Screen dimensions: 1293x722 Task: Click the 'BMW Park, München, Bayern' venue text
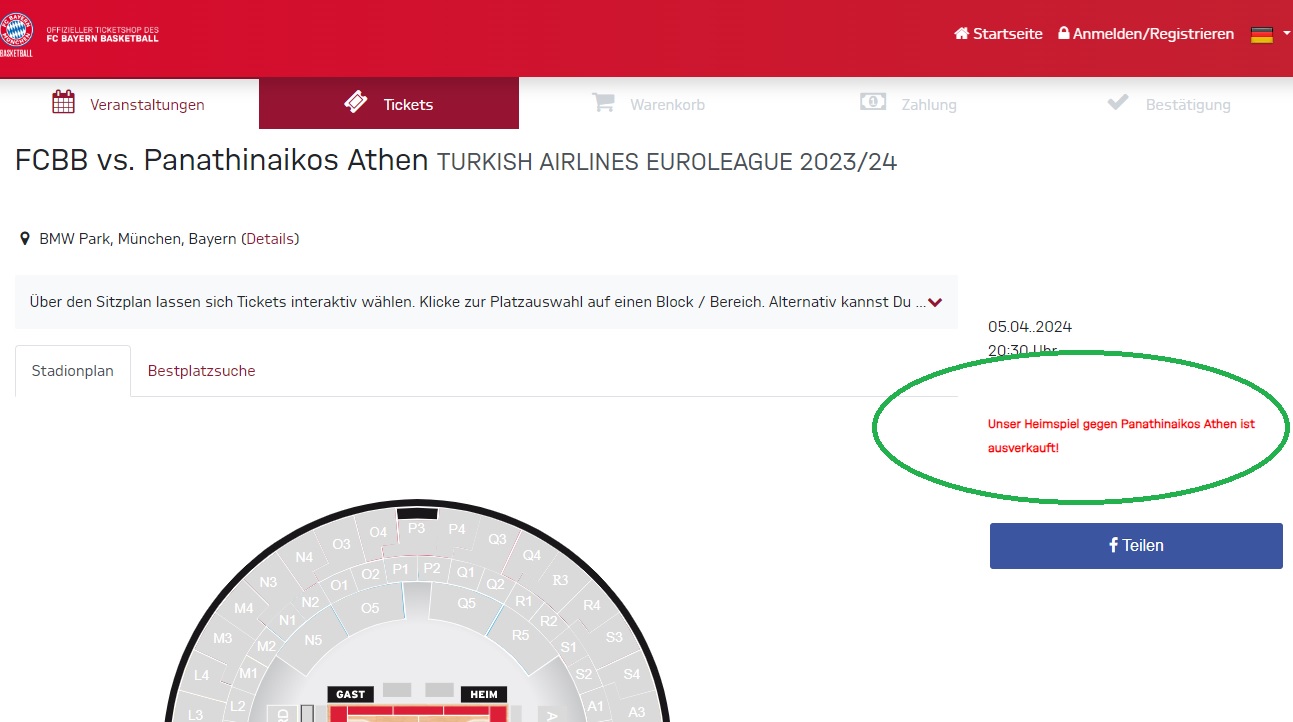138,239
